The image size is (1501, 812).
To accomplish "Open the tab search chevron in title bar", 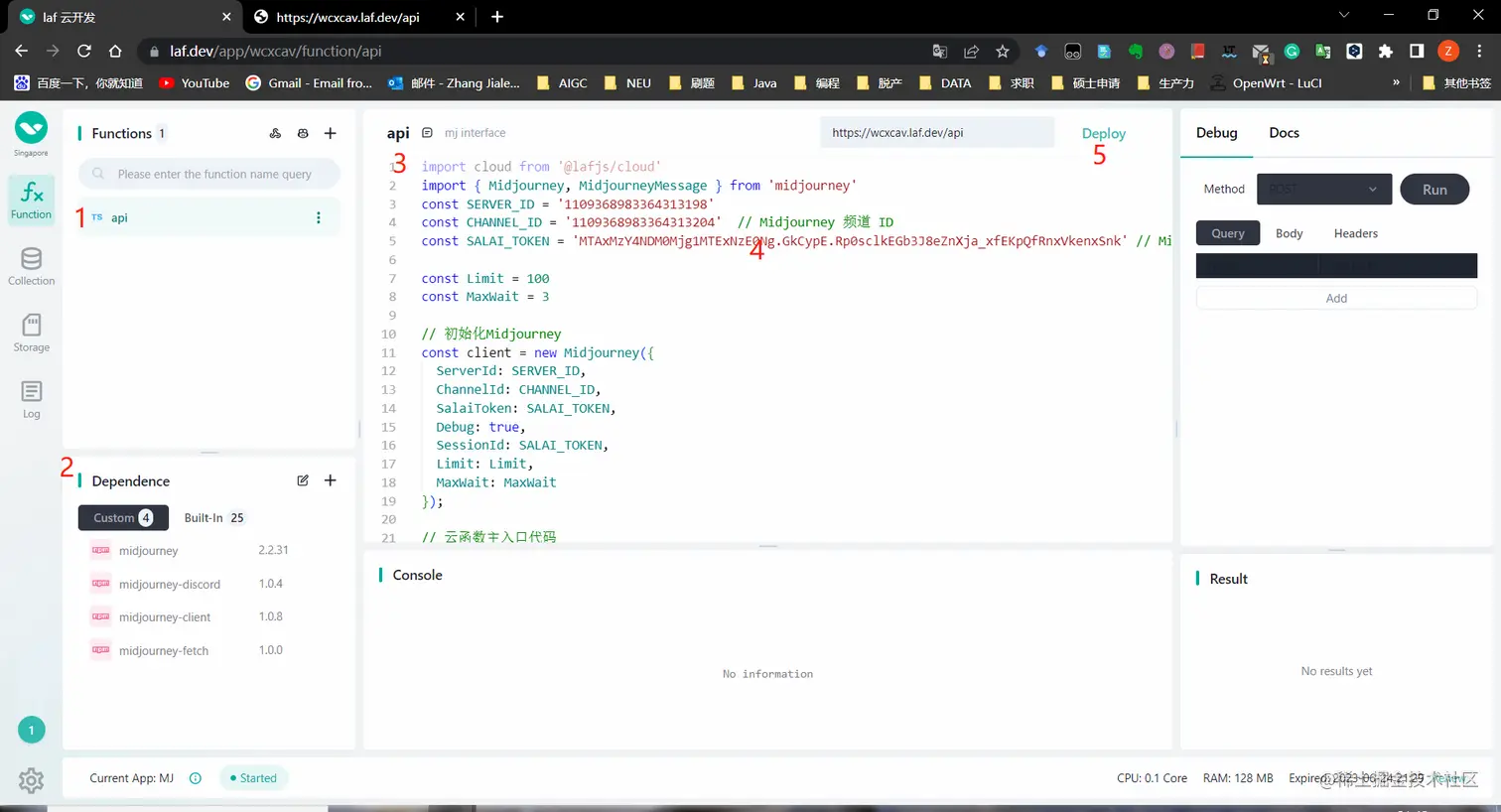I will tap(1344, 16).
